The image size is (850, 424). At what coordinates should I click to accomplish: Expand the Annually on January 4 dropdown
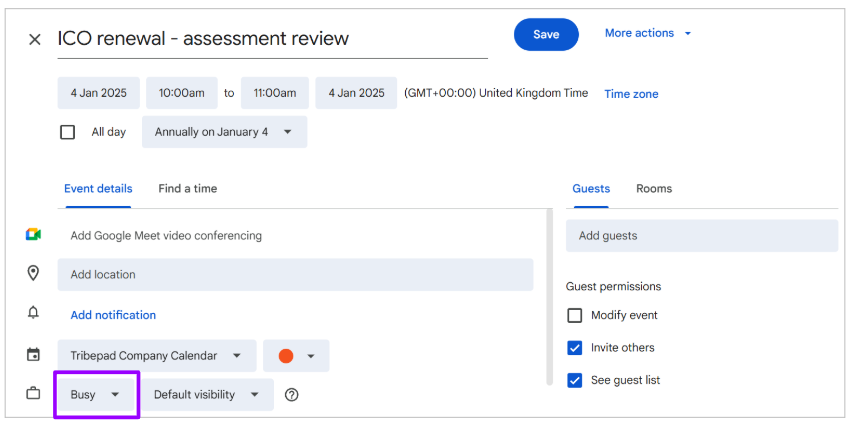pyautogui.click(x=224, y=132)
